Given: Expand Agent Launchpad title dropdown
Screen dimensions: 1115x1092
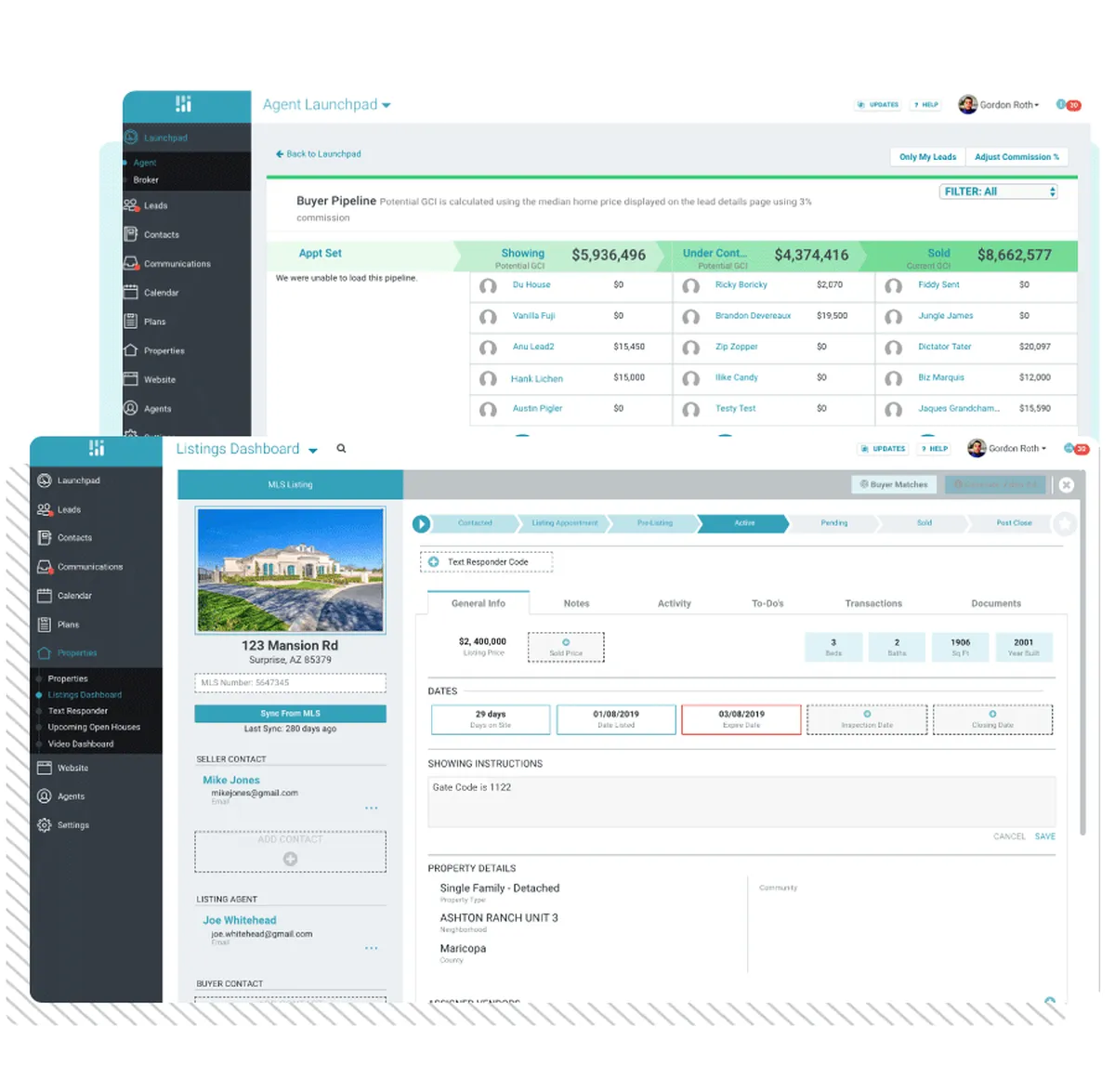Looking at the screenshot, I should (386, 106).
